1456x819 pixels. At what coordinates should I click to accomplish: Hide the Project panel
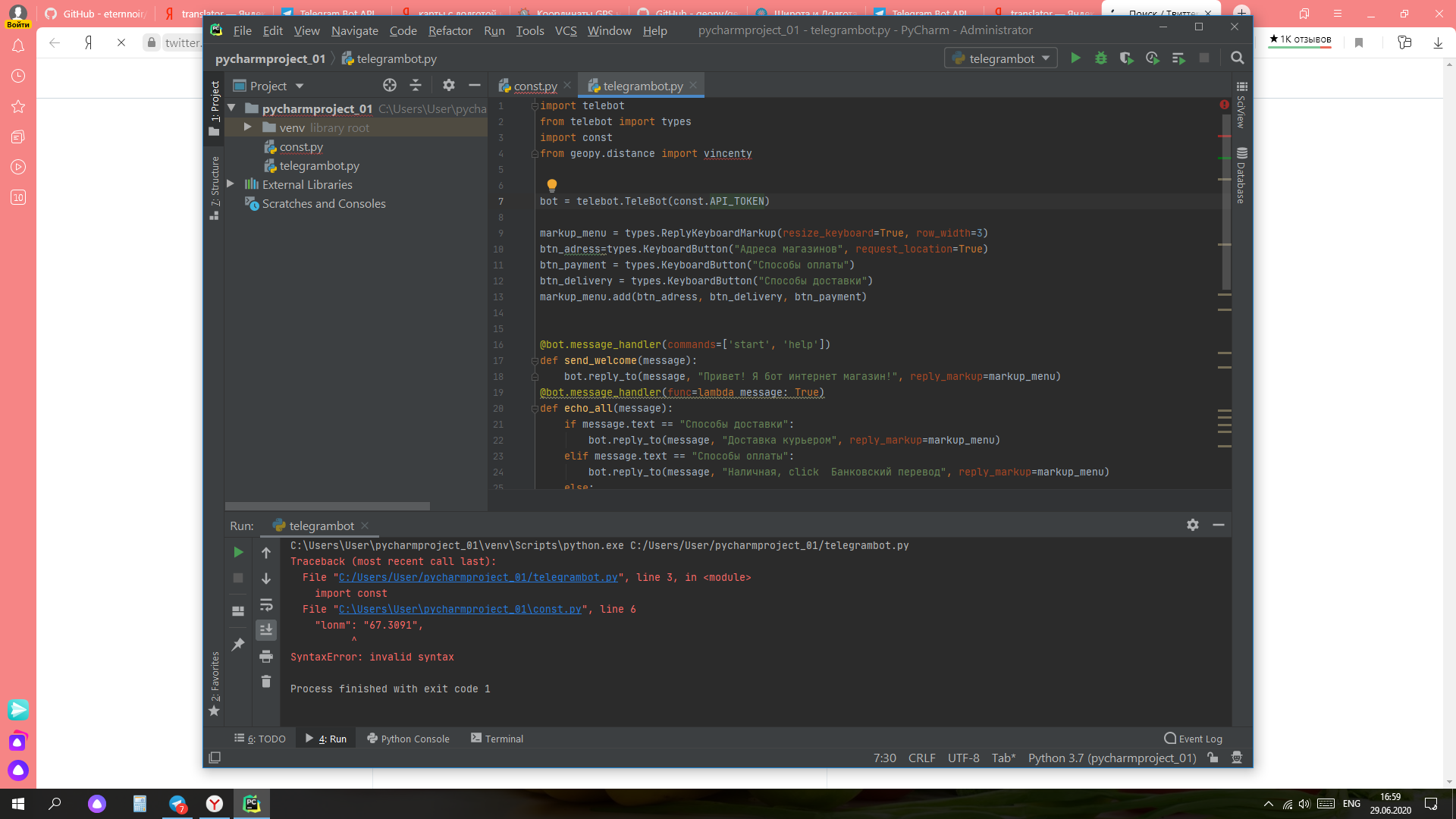click(x=475, y=86)
